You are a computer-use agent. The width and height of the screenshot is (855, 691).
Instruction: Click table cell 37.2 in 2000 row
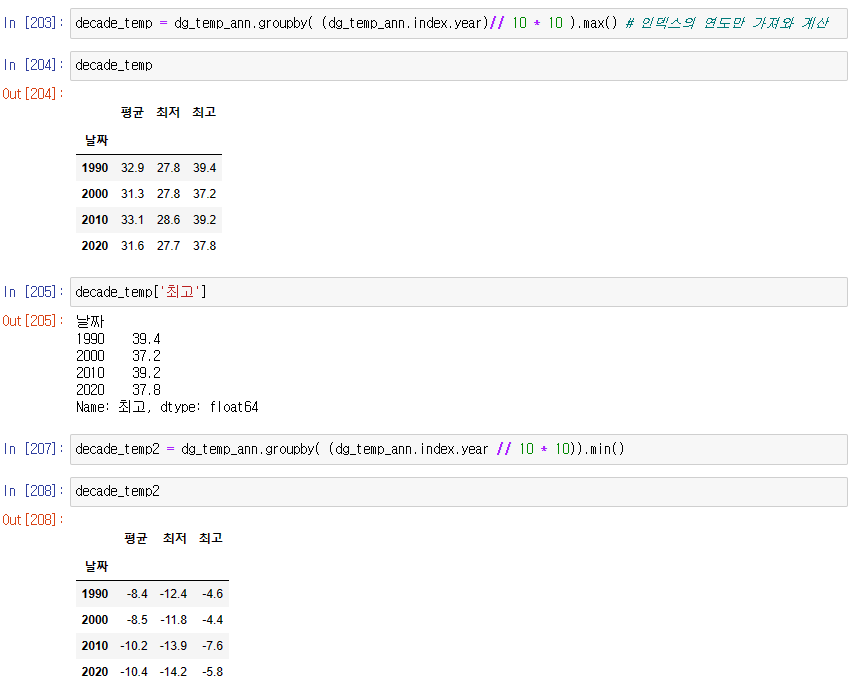(204, 194)
